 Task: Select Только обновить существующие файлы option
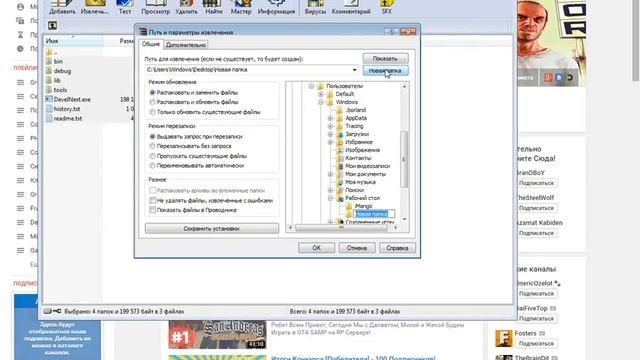[x=153, y=112]
